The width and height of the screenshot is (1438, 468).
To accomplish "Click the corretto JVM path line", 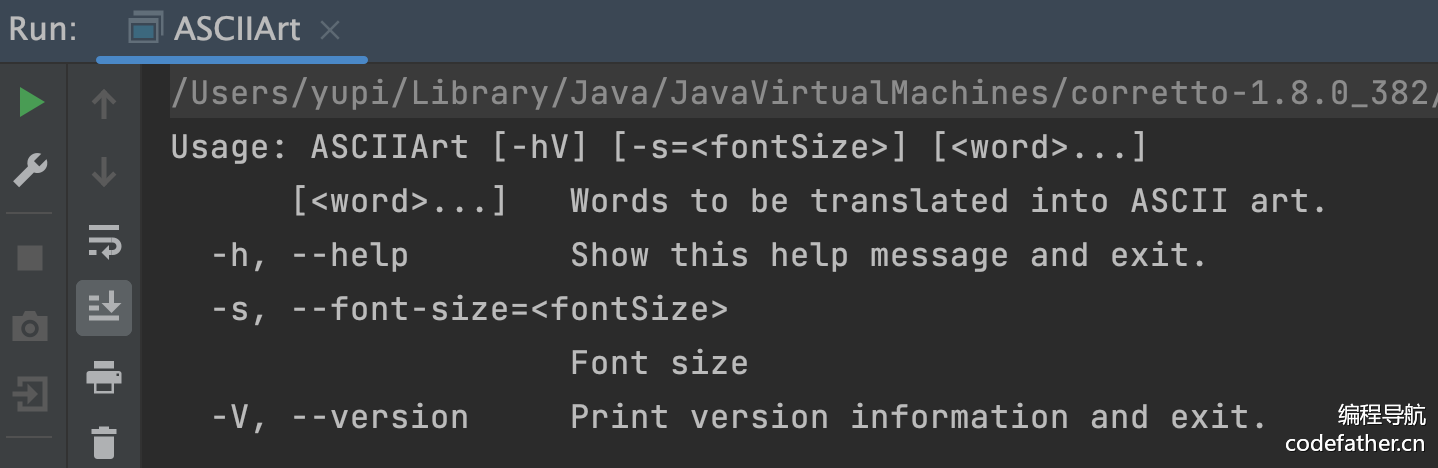I will pyautogui.click(x=800, y=93).
